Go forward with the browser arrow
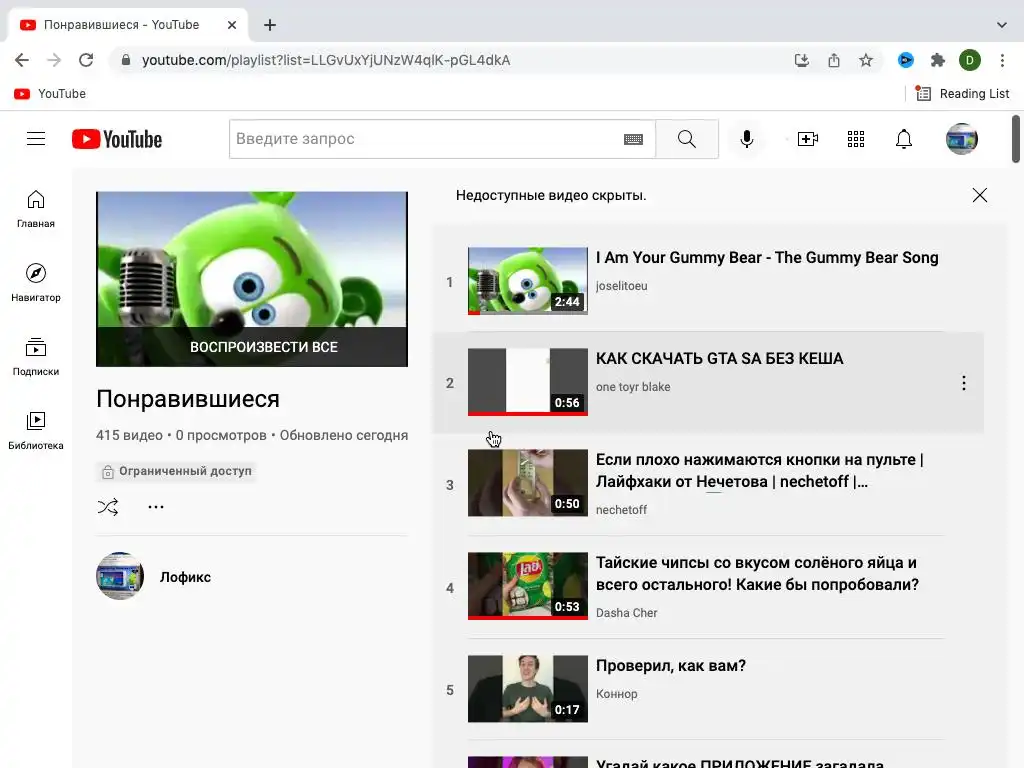The width and height of the screenshot is (1024, 768). click(x=54, y=60)
